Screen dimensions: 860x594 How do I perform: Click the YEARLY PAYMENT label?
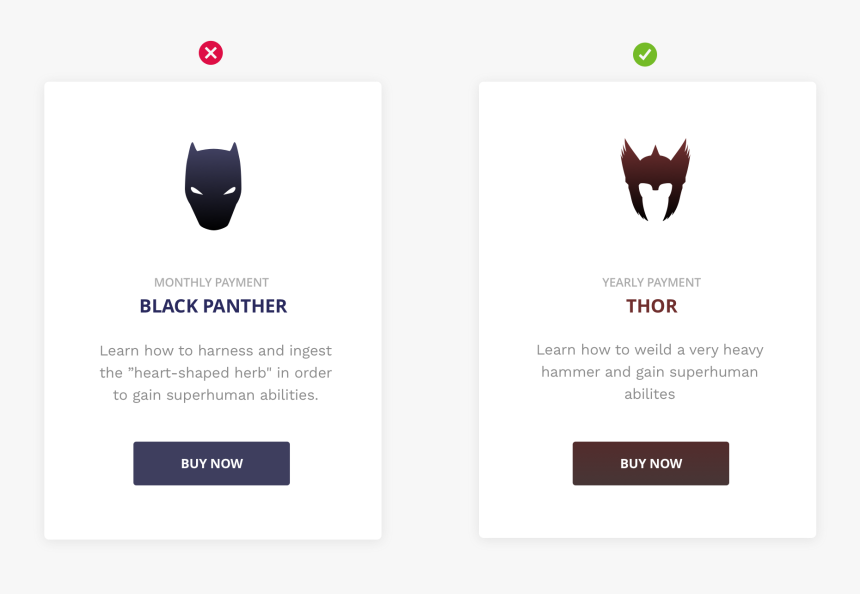(651, 282)
